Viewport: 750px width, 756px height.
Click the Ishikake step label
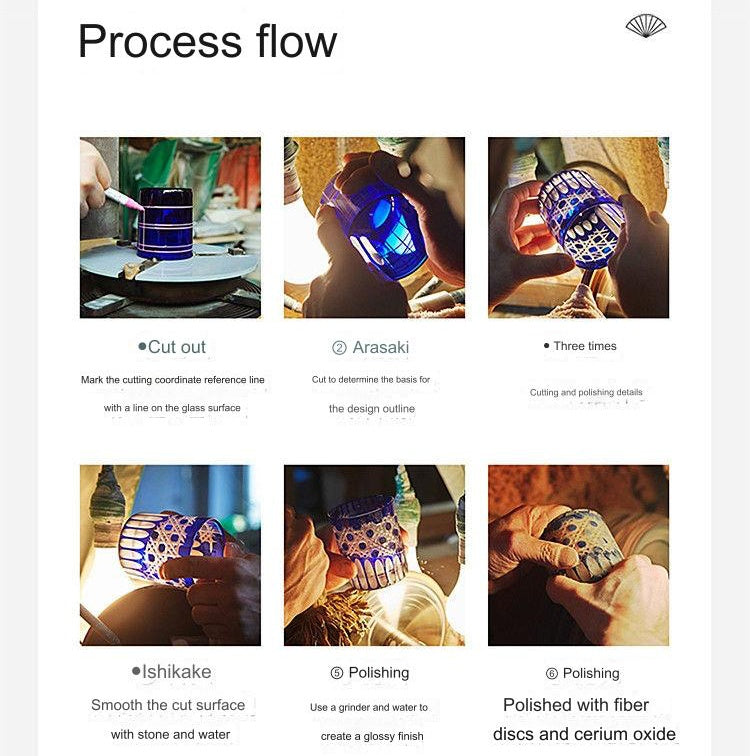click(x=176, y=672)
